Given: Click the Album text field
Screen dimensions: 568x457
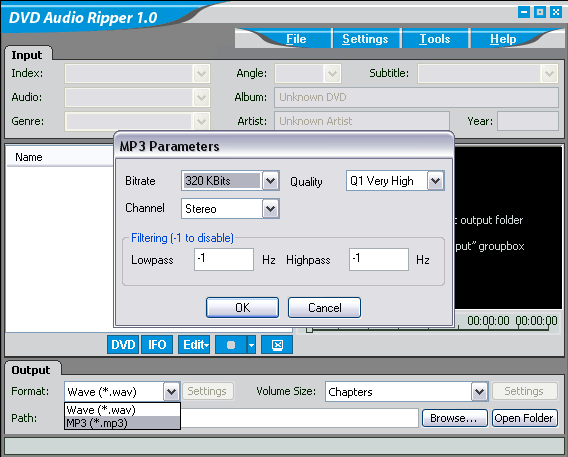Looking at the screenshot, I should point(416,97).
